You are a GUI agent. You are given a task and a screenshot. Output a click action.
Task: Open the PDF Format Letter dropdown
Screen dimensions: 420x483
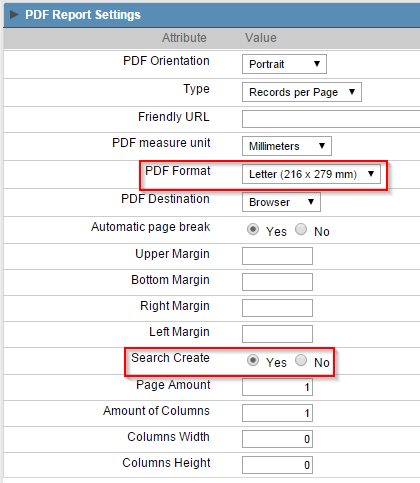(311, 174)
